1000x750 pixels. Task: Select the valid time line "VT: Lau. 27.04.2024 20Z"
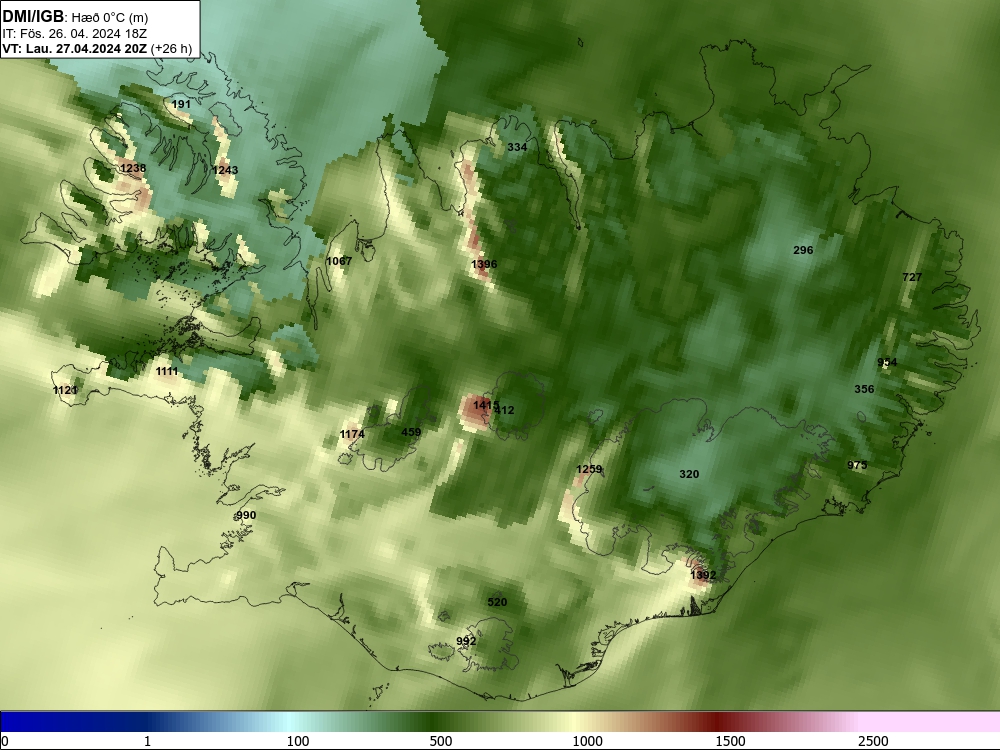point(74,48)
